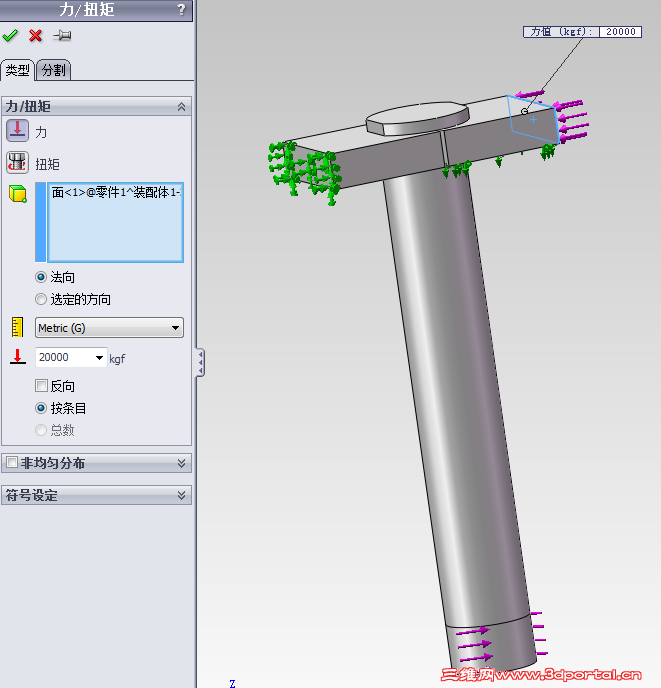Click the 20000 value in the force callout
Viewport: 661px width, 688px height.
[621, 32]
